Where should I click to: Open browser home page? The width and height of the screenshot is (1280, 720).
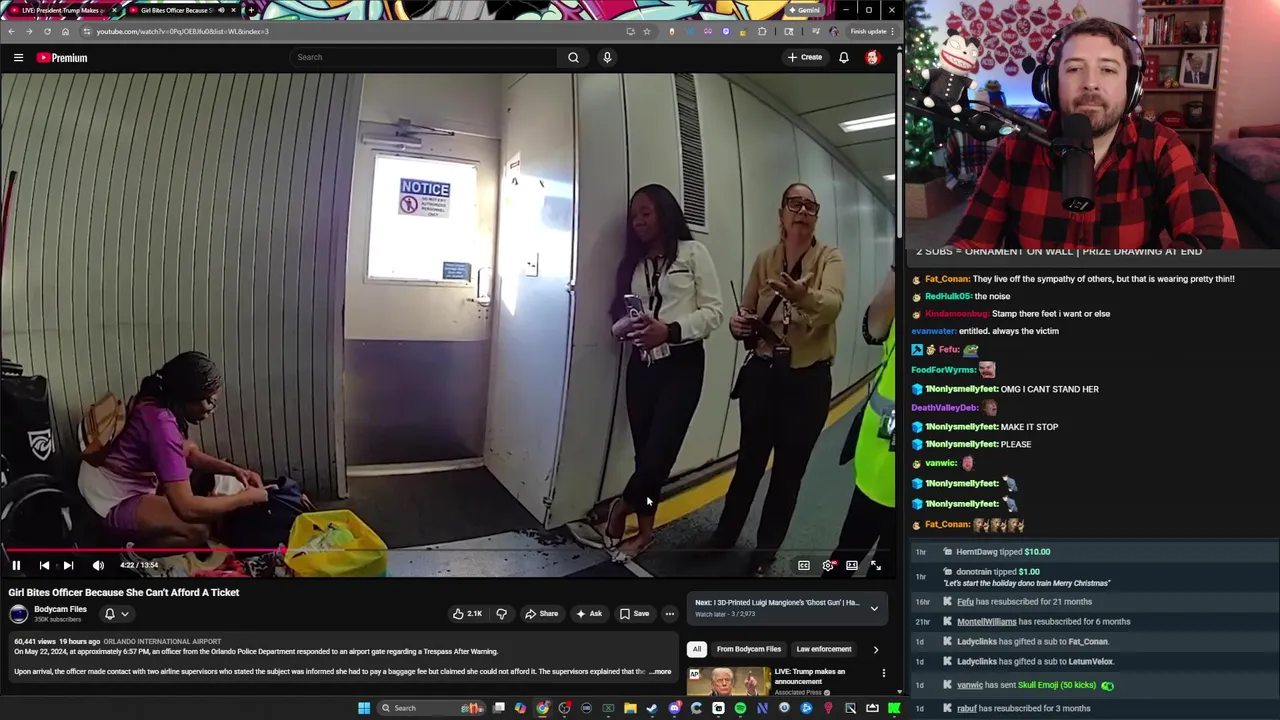tap(65, 31)
